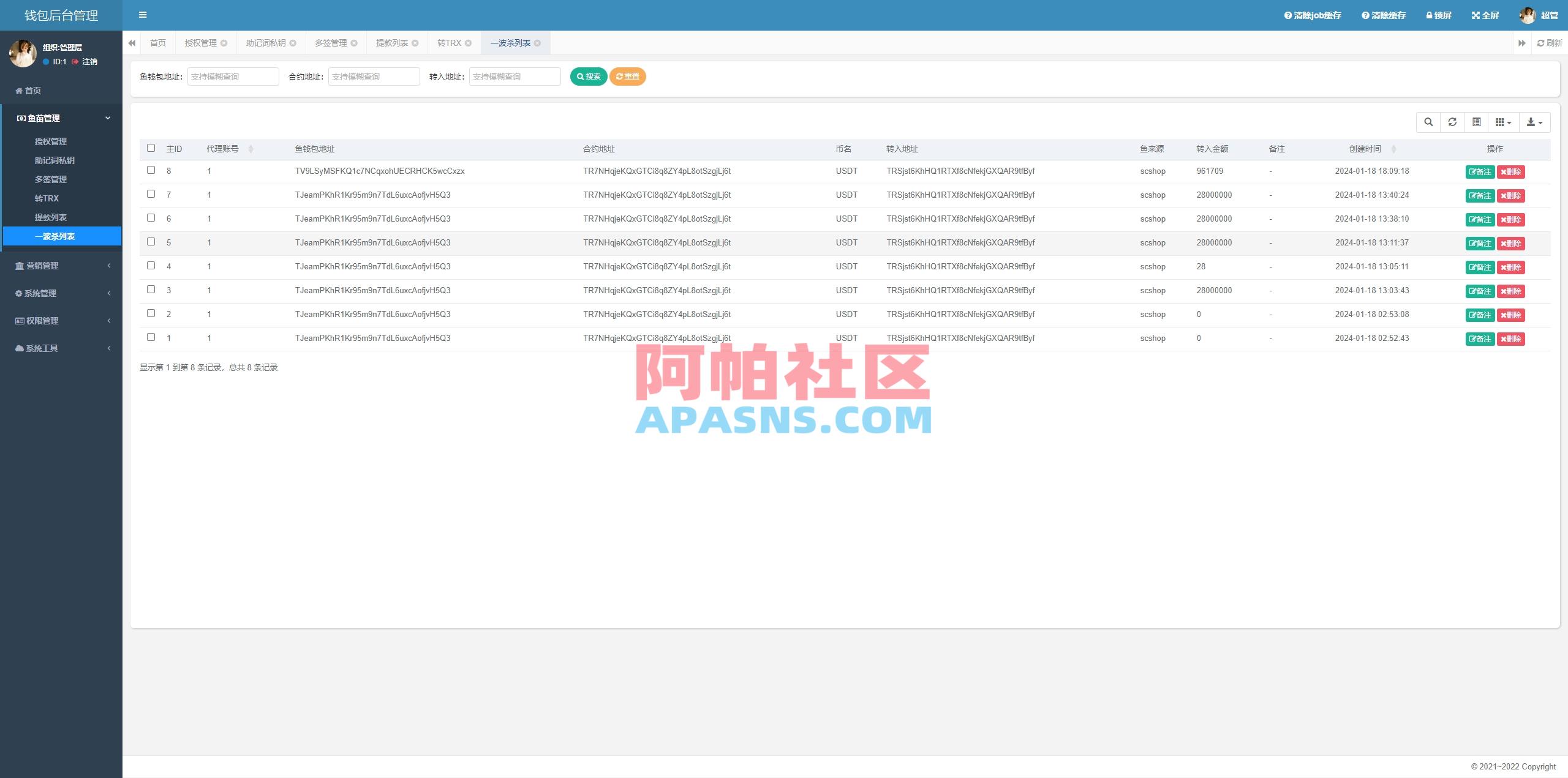1568x778 pixels.
Task: Click the hamburger menu icon next to logo
Action: [x=143, y=15]
